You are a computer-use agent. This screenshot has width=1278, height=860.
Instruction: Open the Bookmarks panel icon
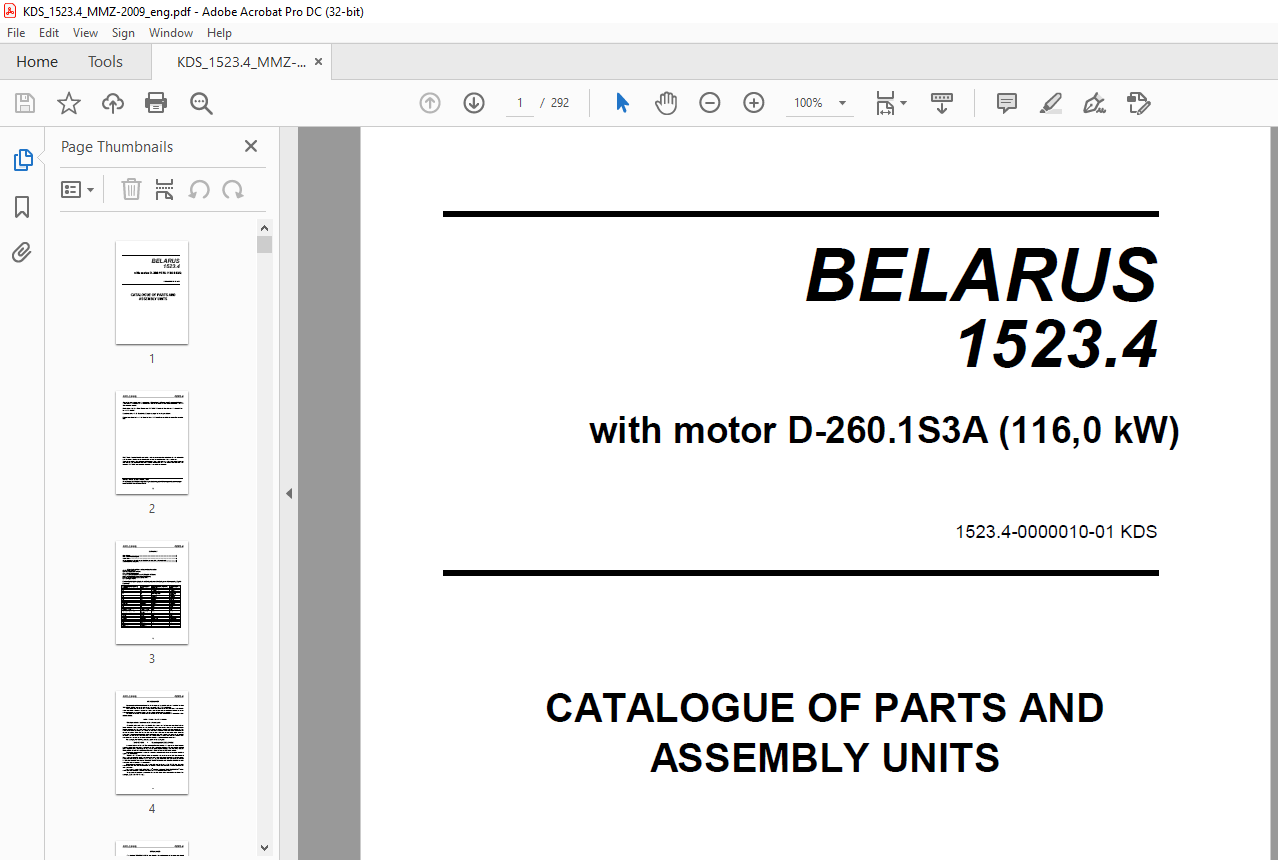[22, 207]
